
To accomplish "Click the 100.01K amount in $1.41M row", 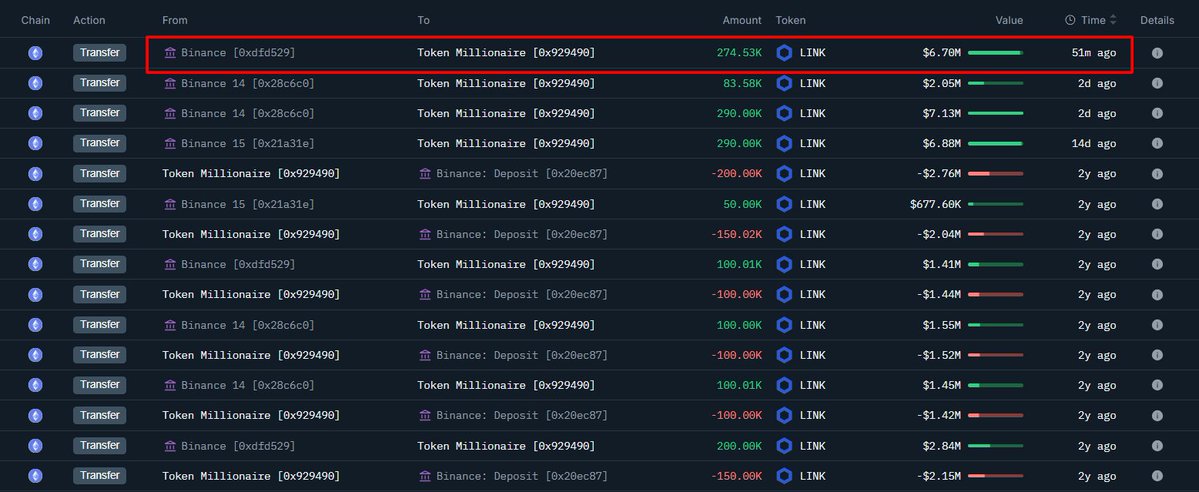I will coord(739,264).
